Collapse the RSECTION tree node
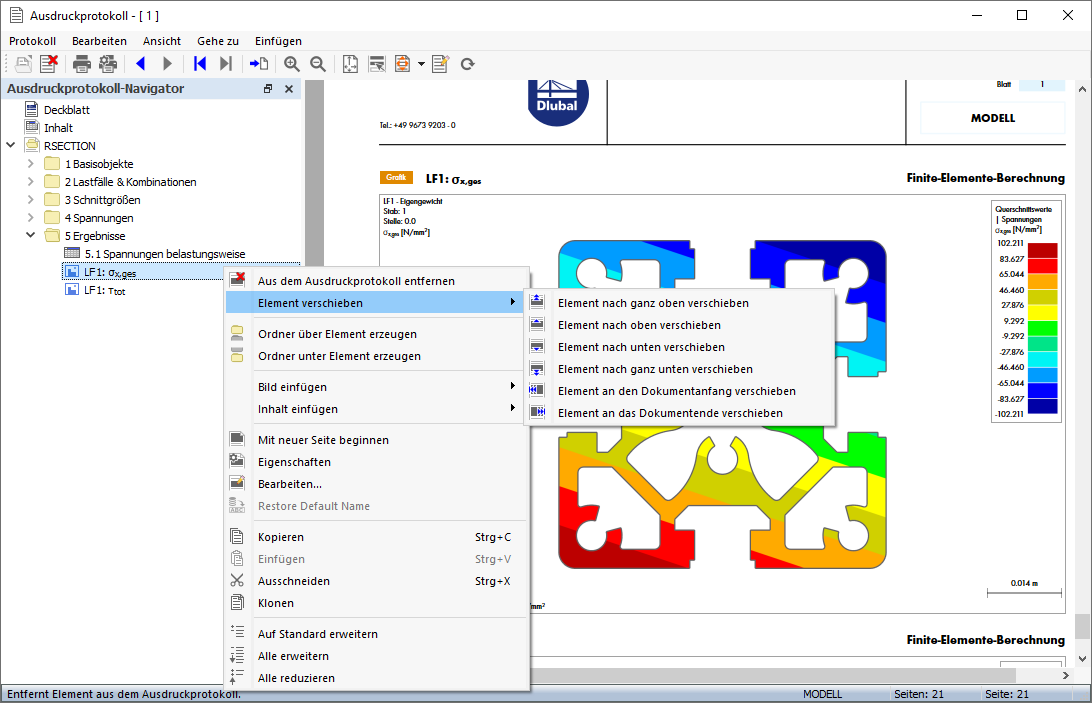 tap(10, 146)
